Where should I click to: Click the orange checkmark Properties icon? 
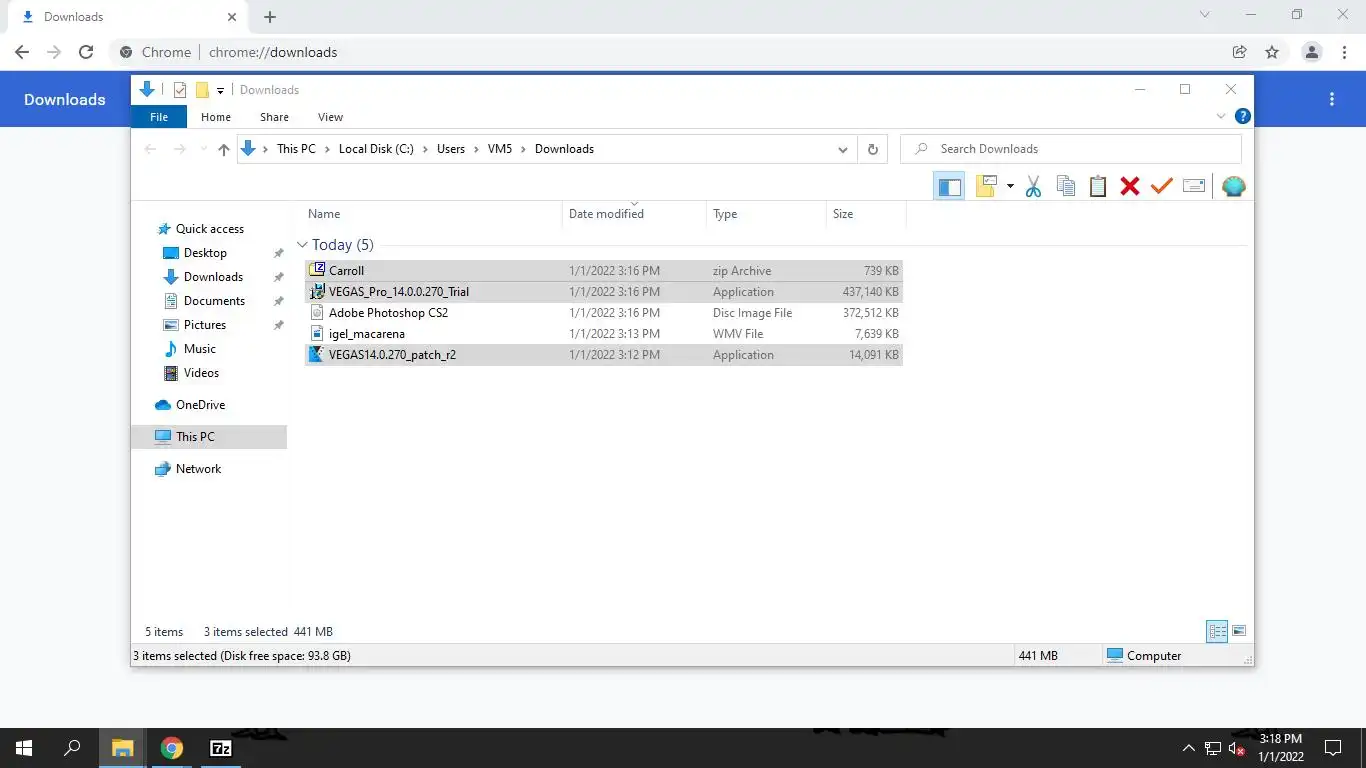pyautogui.click(x=1161, y=186)
